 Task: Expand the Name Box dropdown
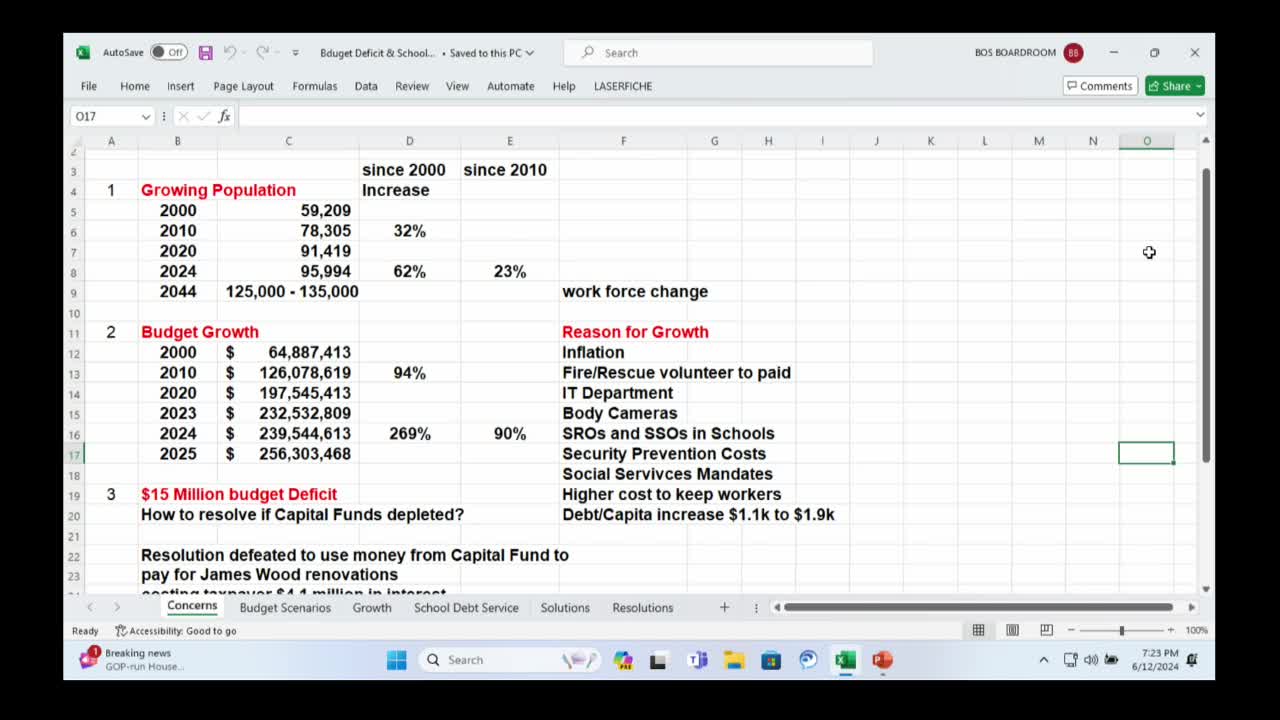tap(145, 117)
